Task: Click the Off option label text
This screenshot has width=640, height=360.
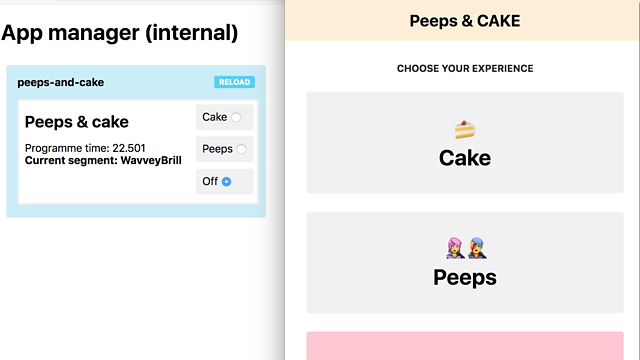Action: pos(210,181)
